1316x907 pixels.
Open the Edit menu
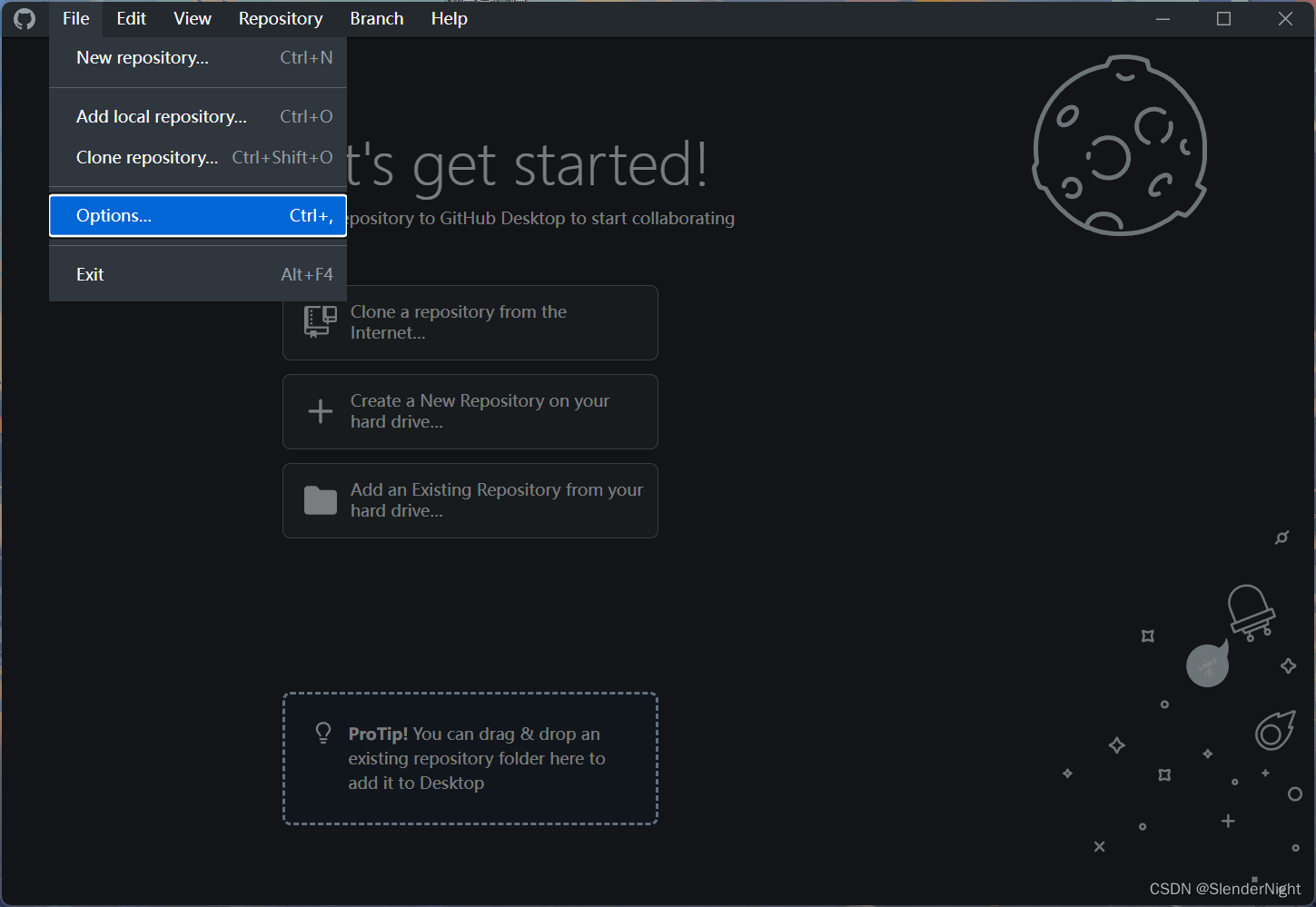(x=131, y=19)
